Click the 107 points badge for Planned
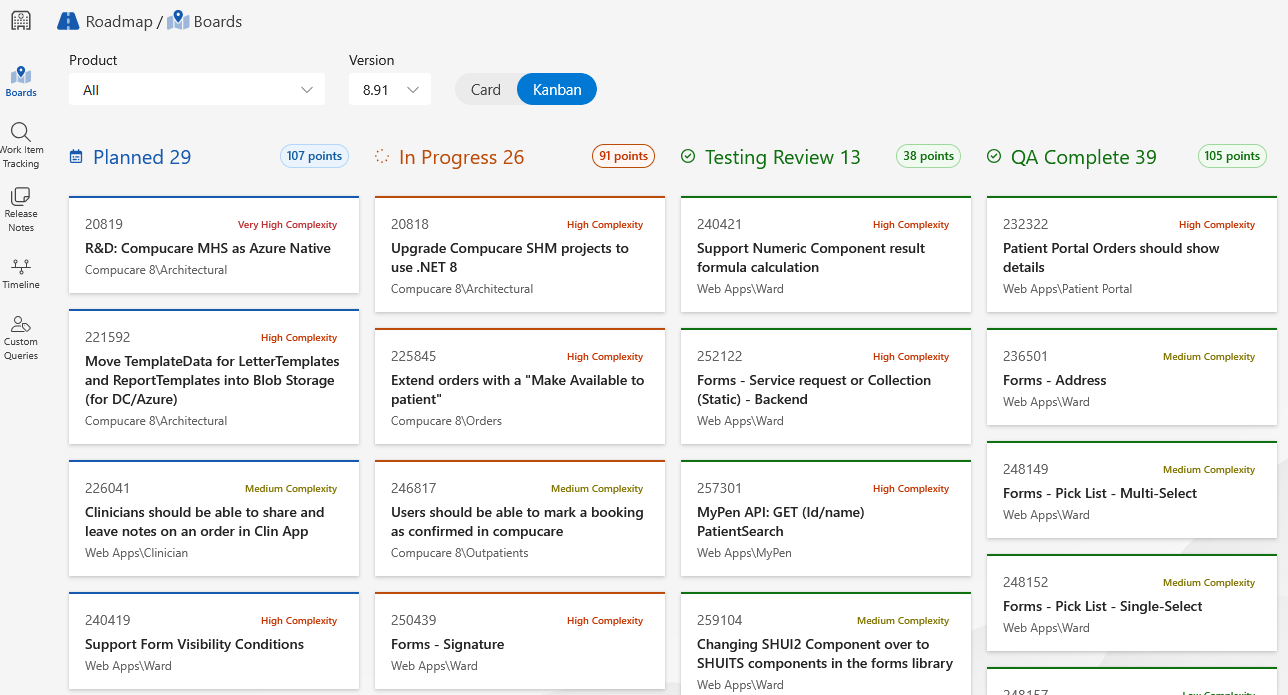This screenshot has width=1288, height=695. pos(314,156)
